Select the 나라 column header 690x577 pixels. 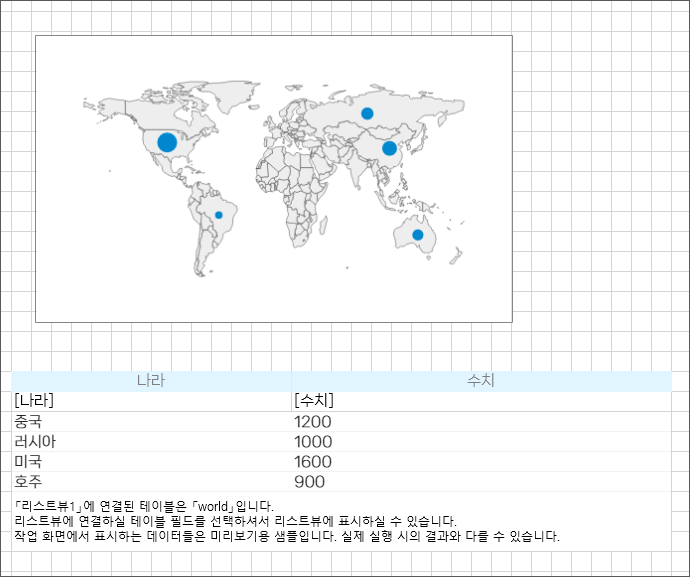click(151, 381)
